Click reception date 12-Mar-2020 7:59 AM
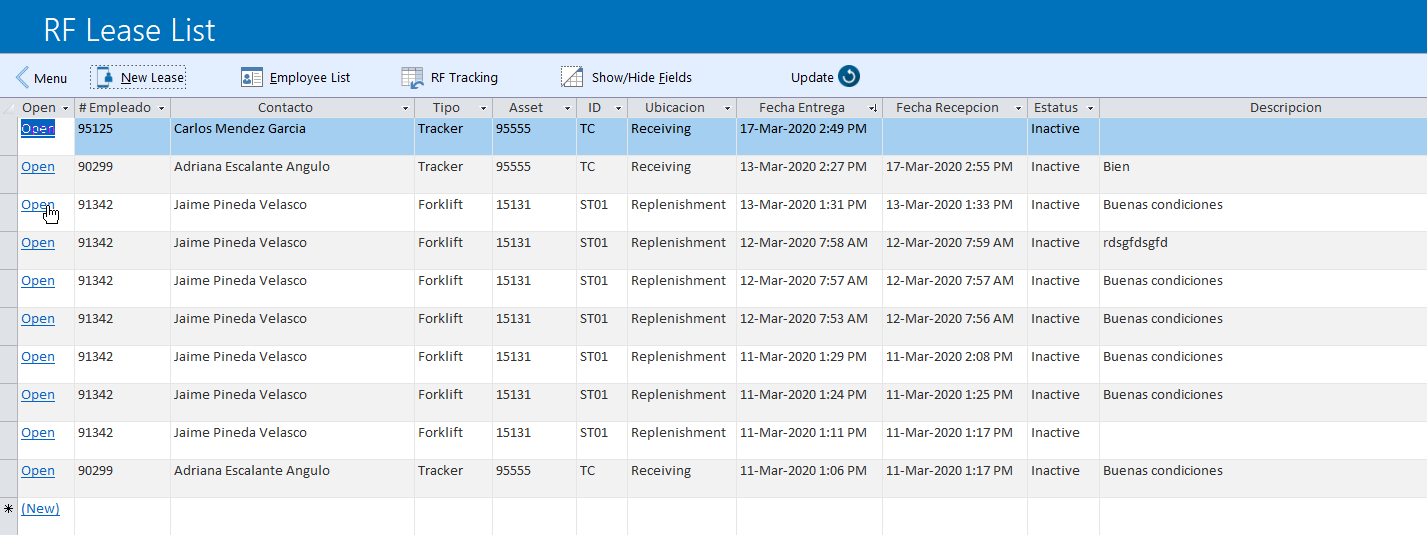Screen dimensions: 1427x535 point(954,250)
